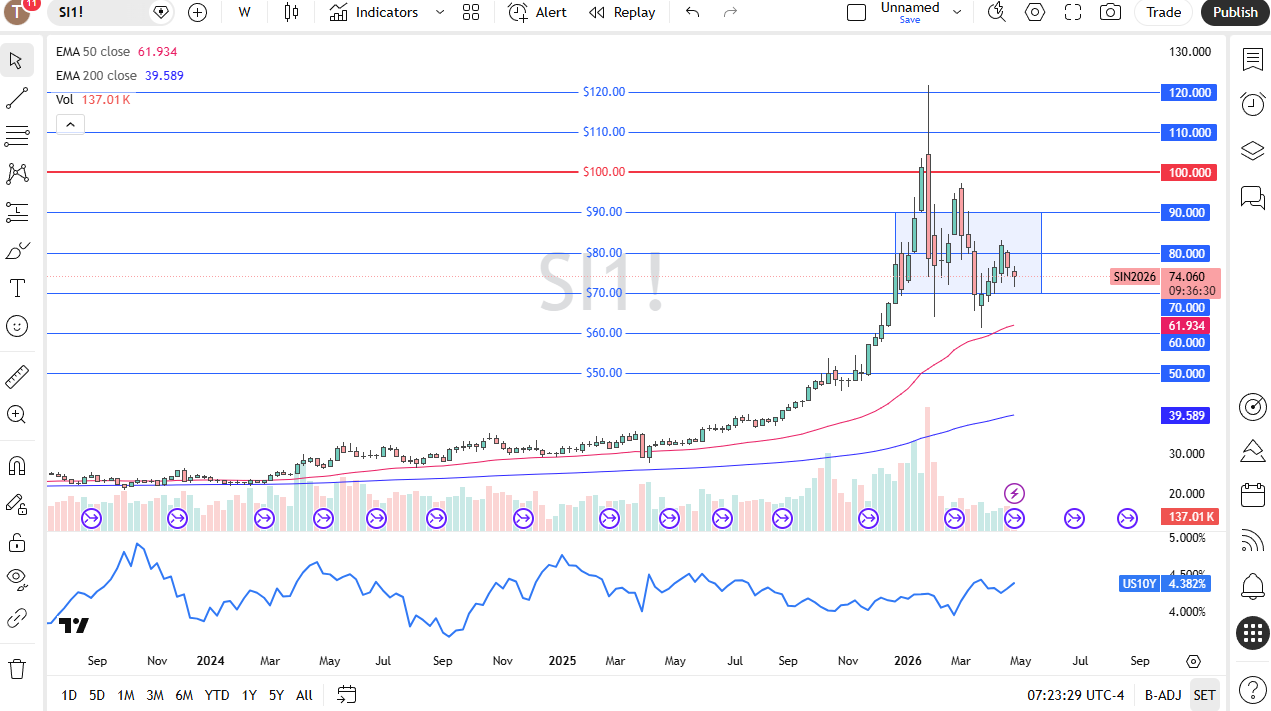
Task: Expand the manage layouts dropdown arrow
Action: click(x=957, y=12)
